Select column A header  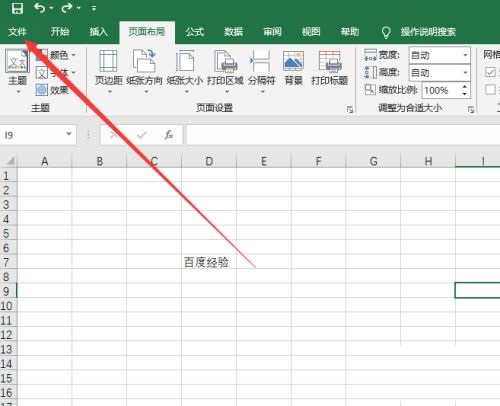(45, 161)
